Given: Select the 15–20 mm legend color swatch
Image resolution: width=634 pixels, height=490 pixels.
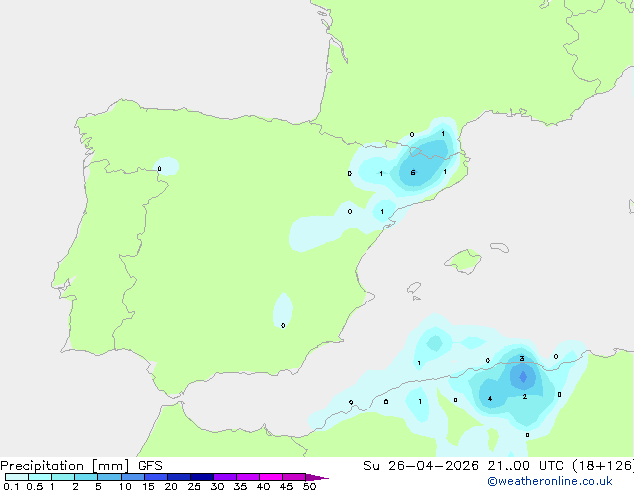Looking at the screenshot, I should 156,477.
